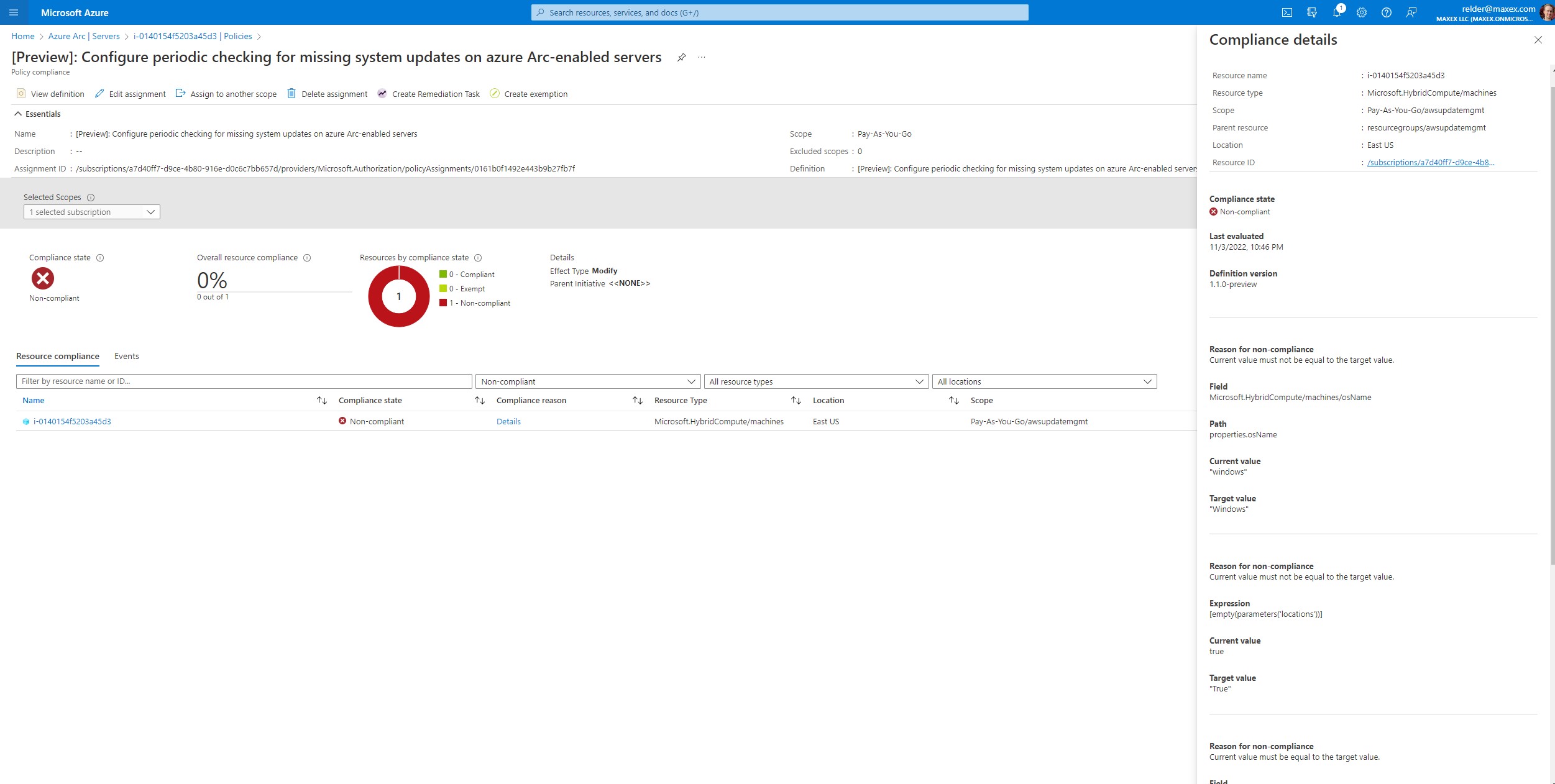
Task: Open the Resource compliance tab
Action: click(x=58, y=356)
